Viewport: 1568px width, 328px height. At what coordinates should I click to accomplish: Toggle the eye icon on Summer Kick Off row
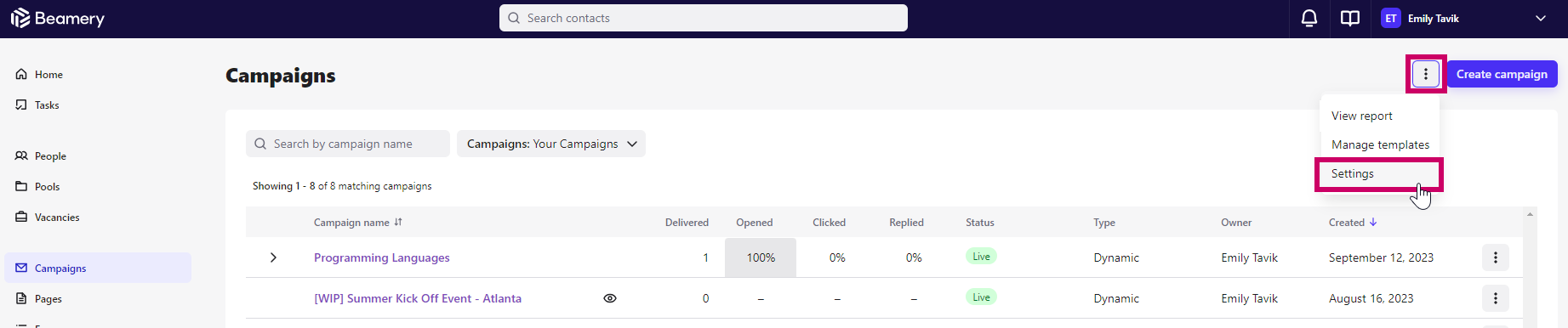(x=610, y=298)
